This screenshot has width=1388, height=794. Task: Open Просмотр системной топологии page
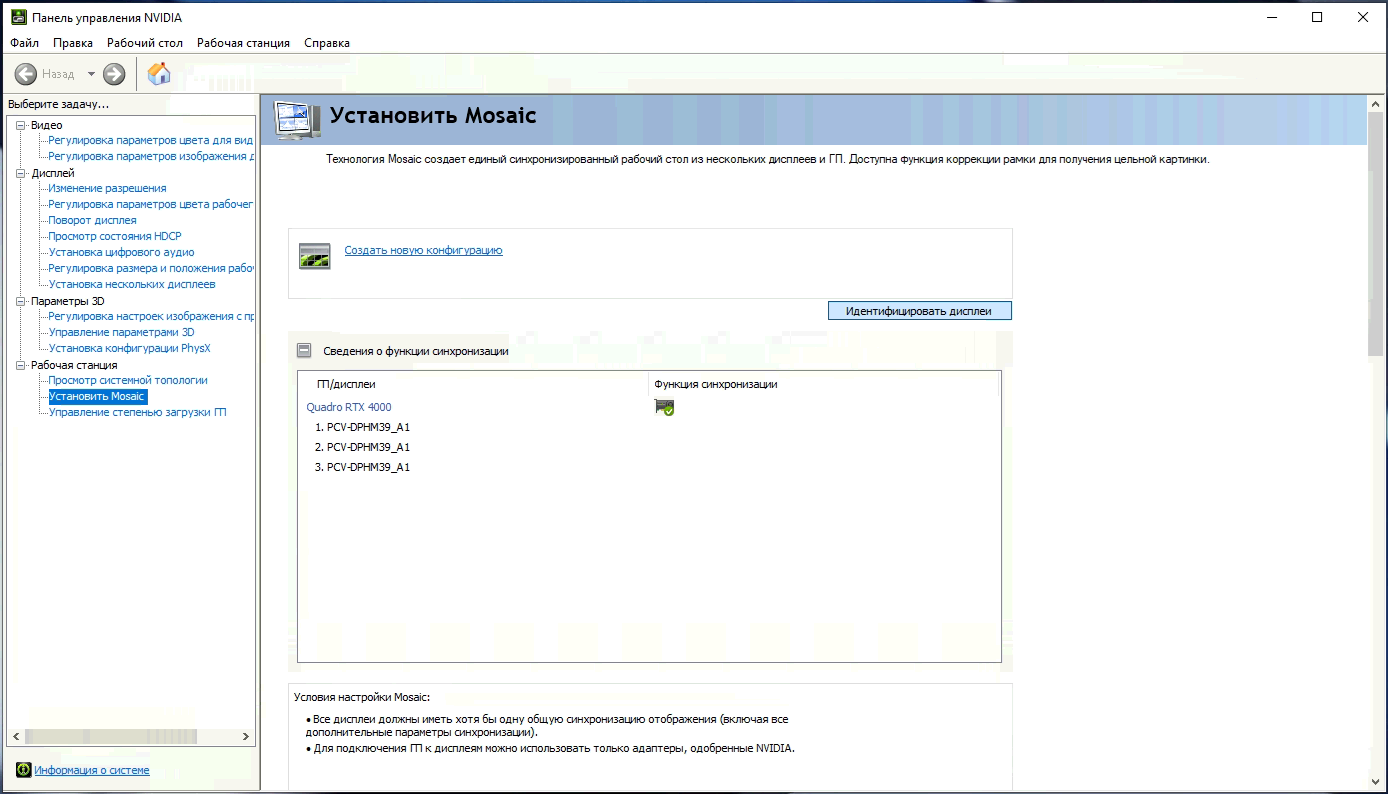(128, 380)
